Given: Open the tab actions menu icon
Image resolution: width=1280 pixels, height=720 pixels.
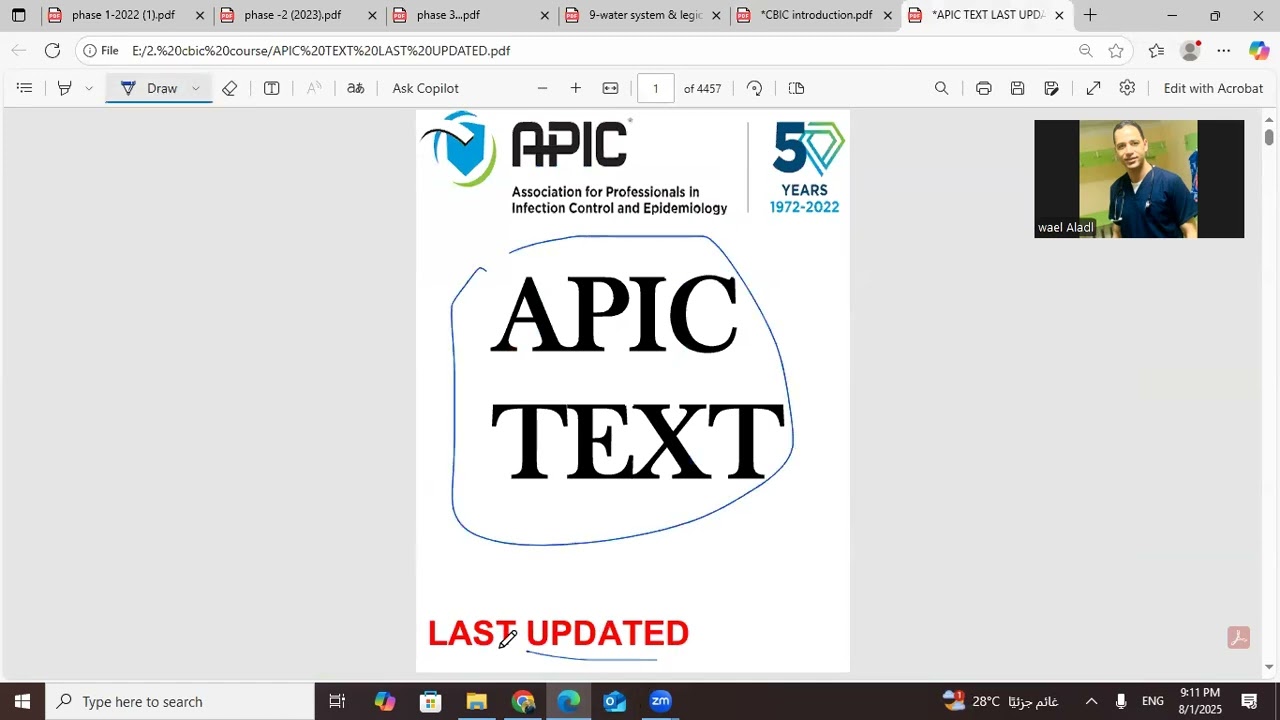Looking at the screenshot, I should pos(18,15).
